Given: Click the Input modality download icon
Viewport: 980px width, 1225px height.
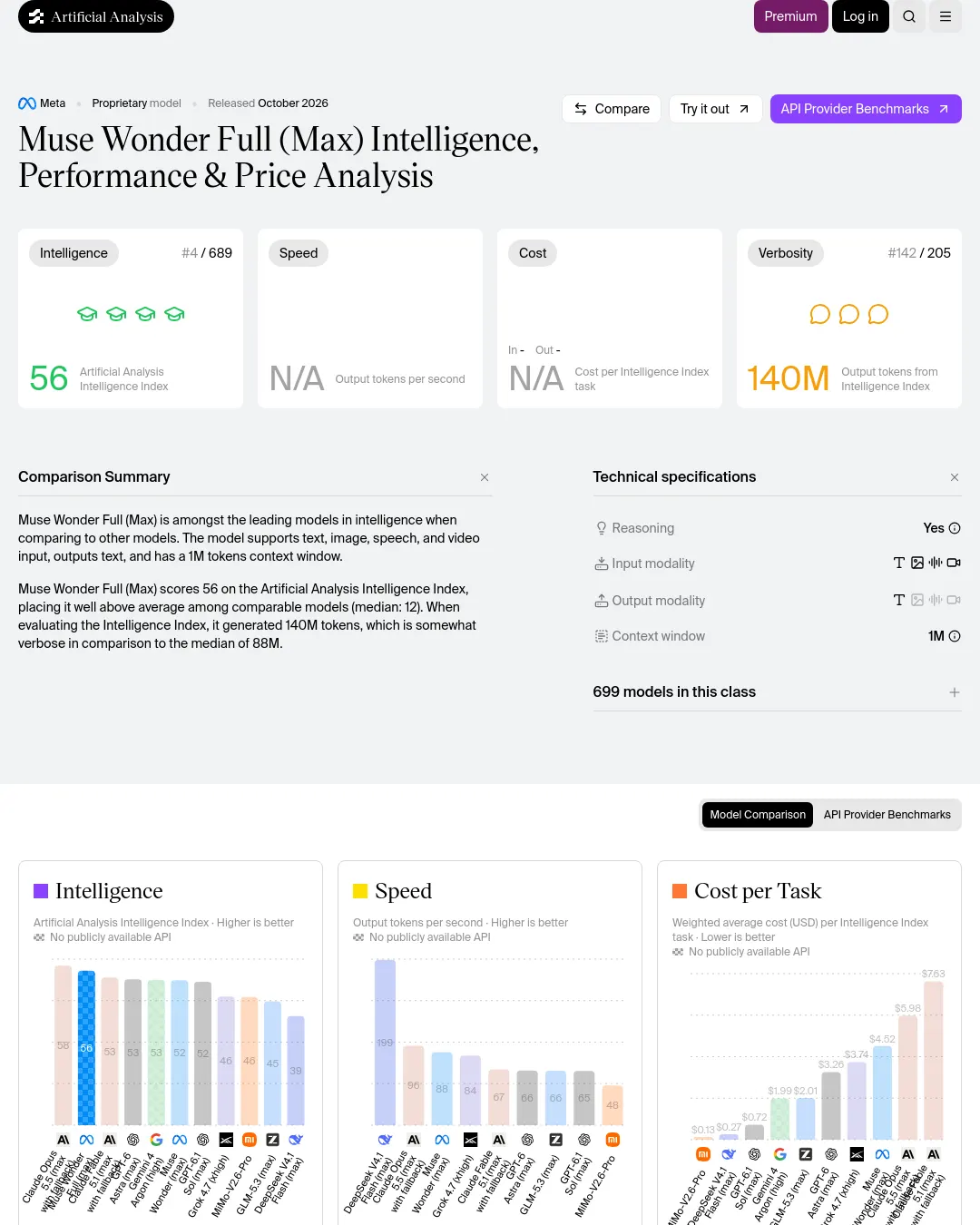Looking at the screenshot, I should click(x=601, y=563).
